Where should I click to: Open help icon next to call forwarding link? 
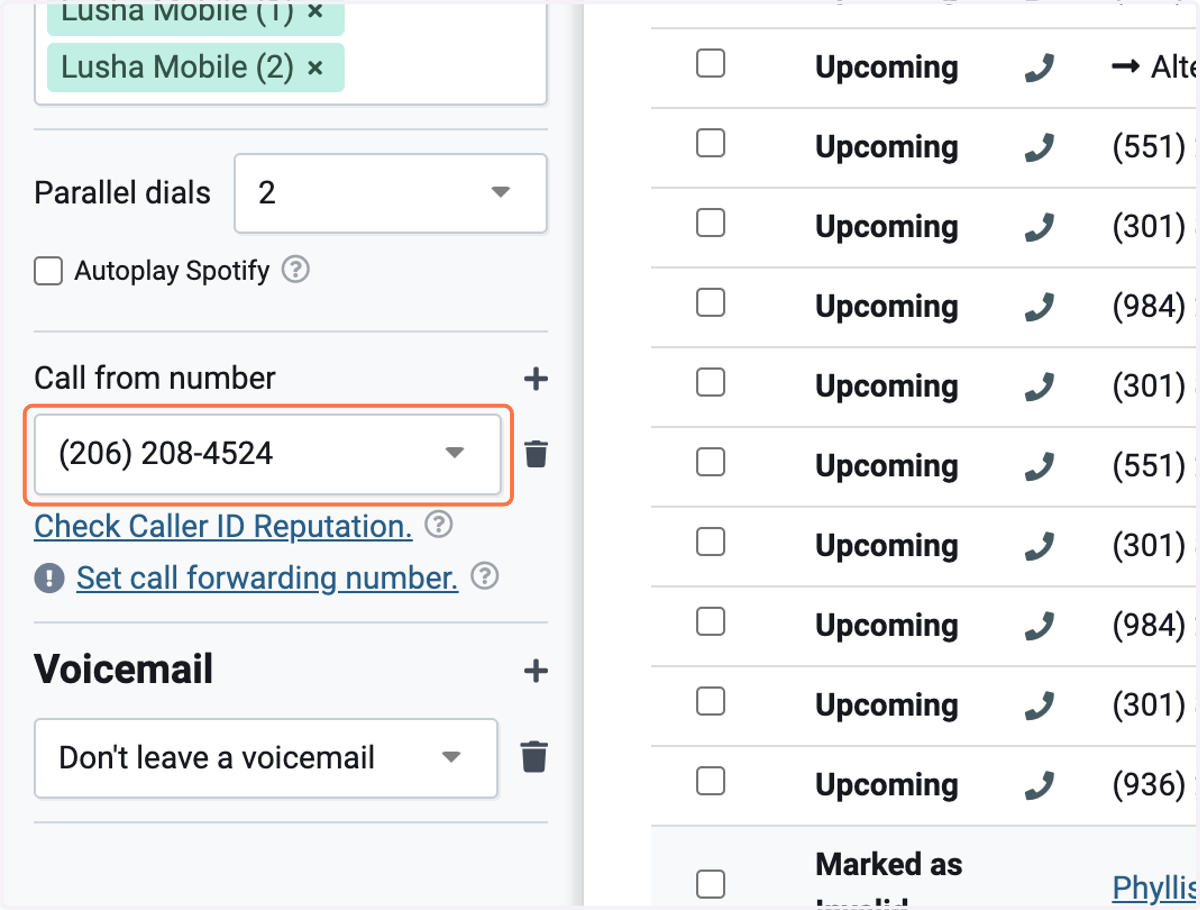485,577
